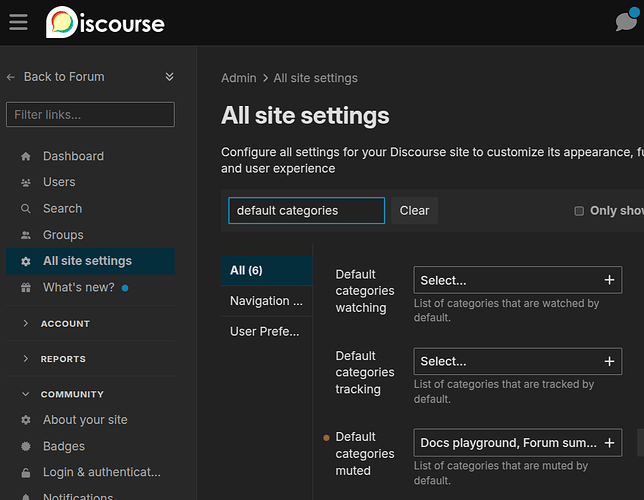Open the Default categories watching dropdown
The image size is (644, 500).
click(518, 280)
